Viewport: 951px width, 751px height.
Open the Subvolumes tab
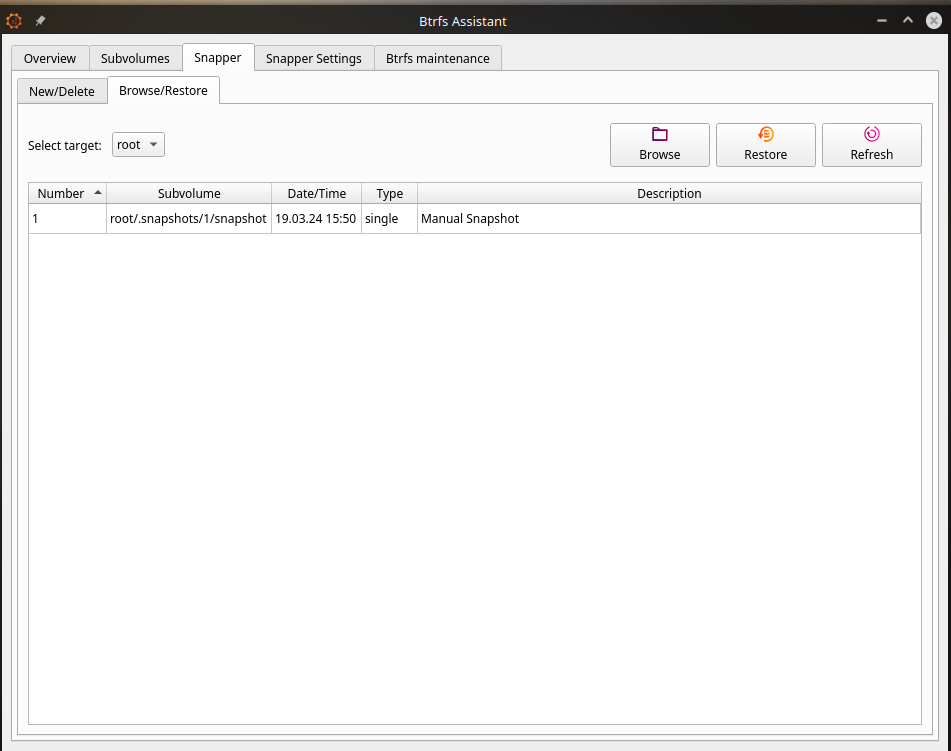pyautogui.click(x=135, y=58)
